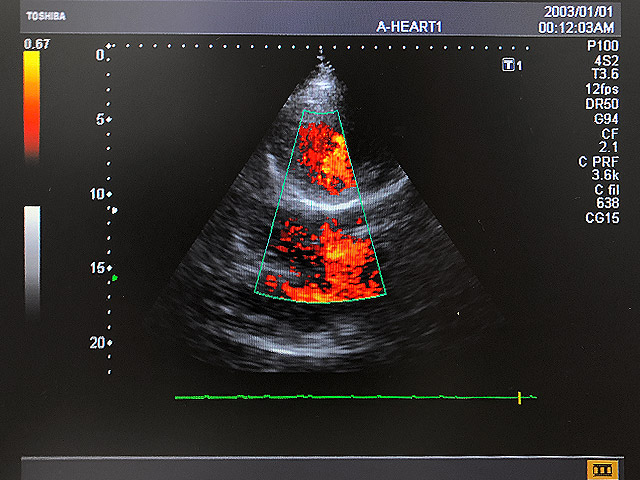
Task: Click the color Doppler velocity scale bar
Action: pos(32,104)
